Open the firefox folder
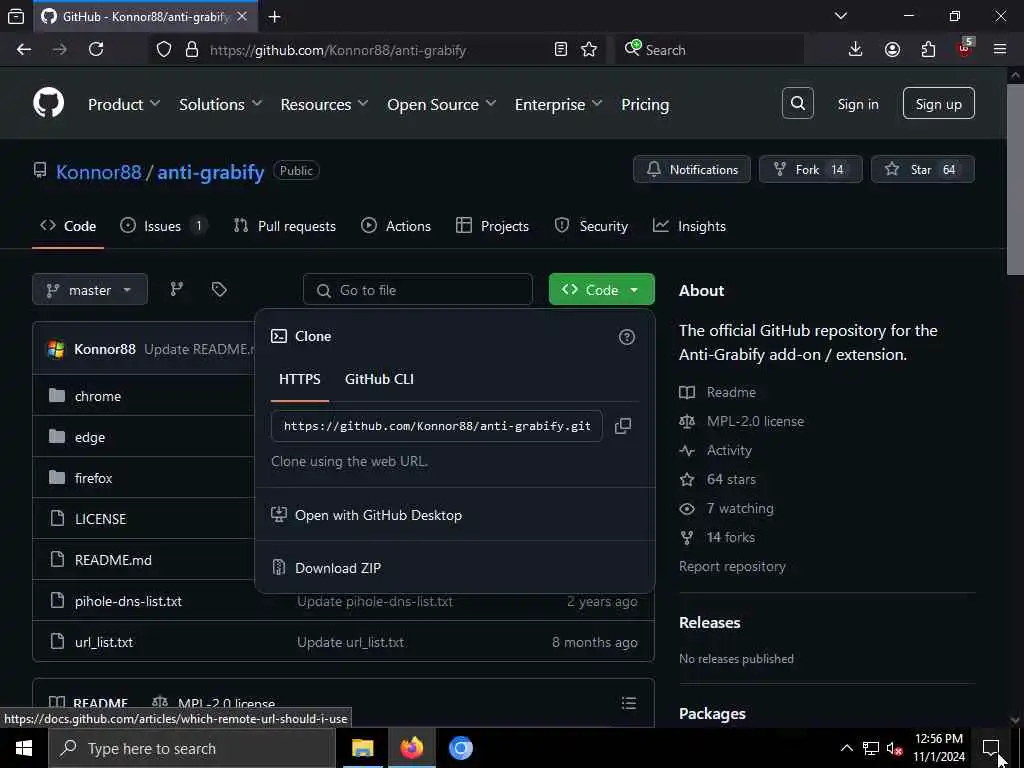 (93, 478)
